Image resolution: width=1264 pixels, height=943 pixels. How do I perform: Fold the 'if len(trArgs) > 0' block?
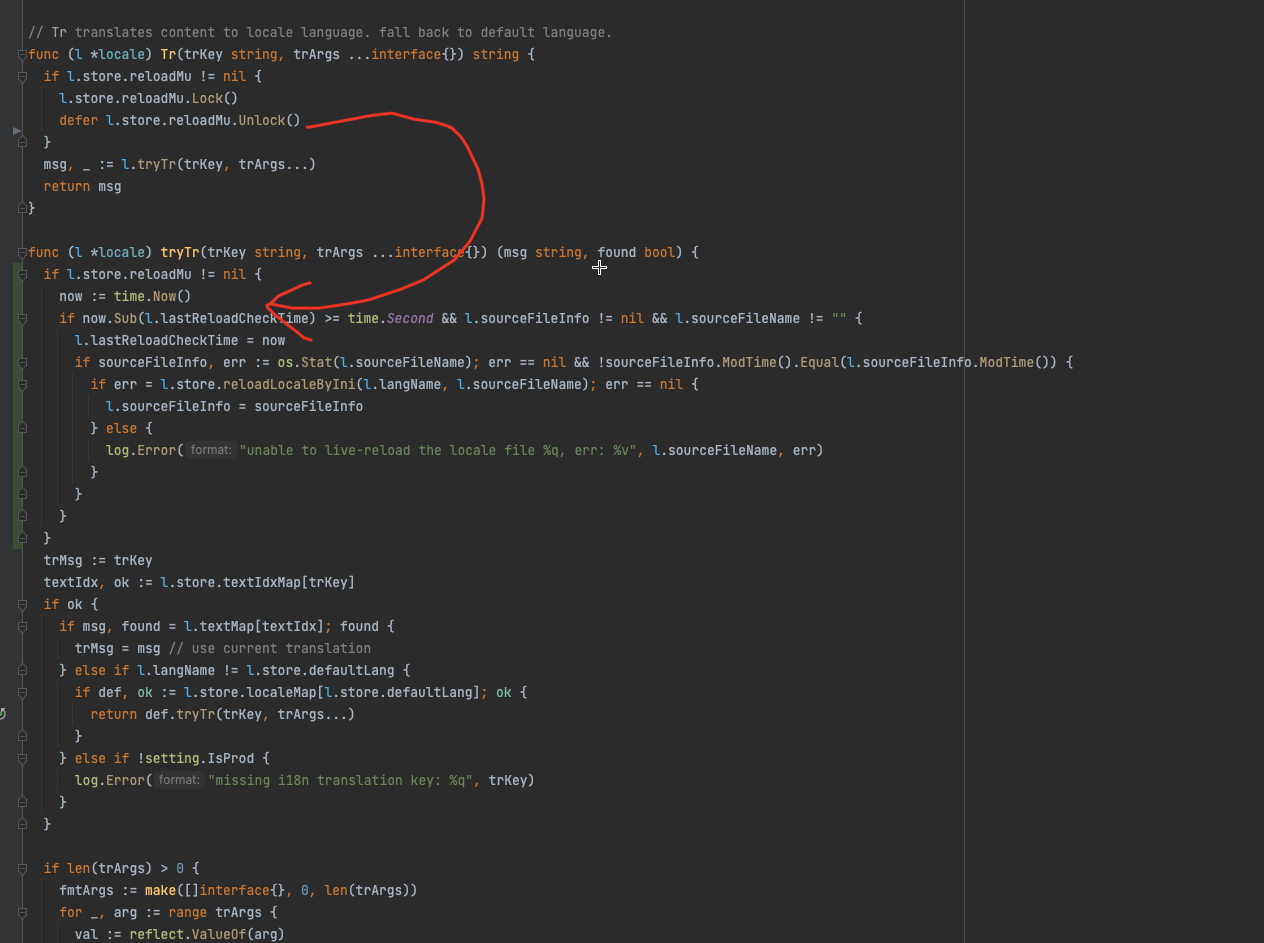click(x=22, y=868)
